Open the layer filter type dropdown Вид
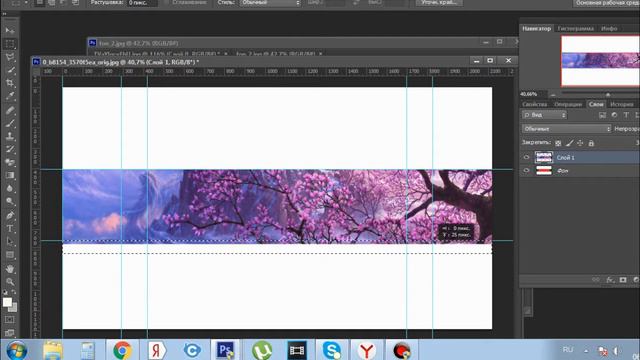This screenshot has width=640, height=360. point(544,115)
